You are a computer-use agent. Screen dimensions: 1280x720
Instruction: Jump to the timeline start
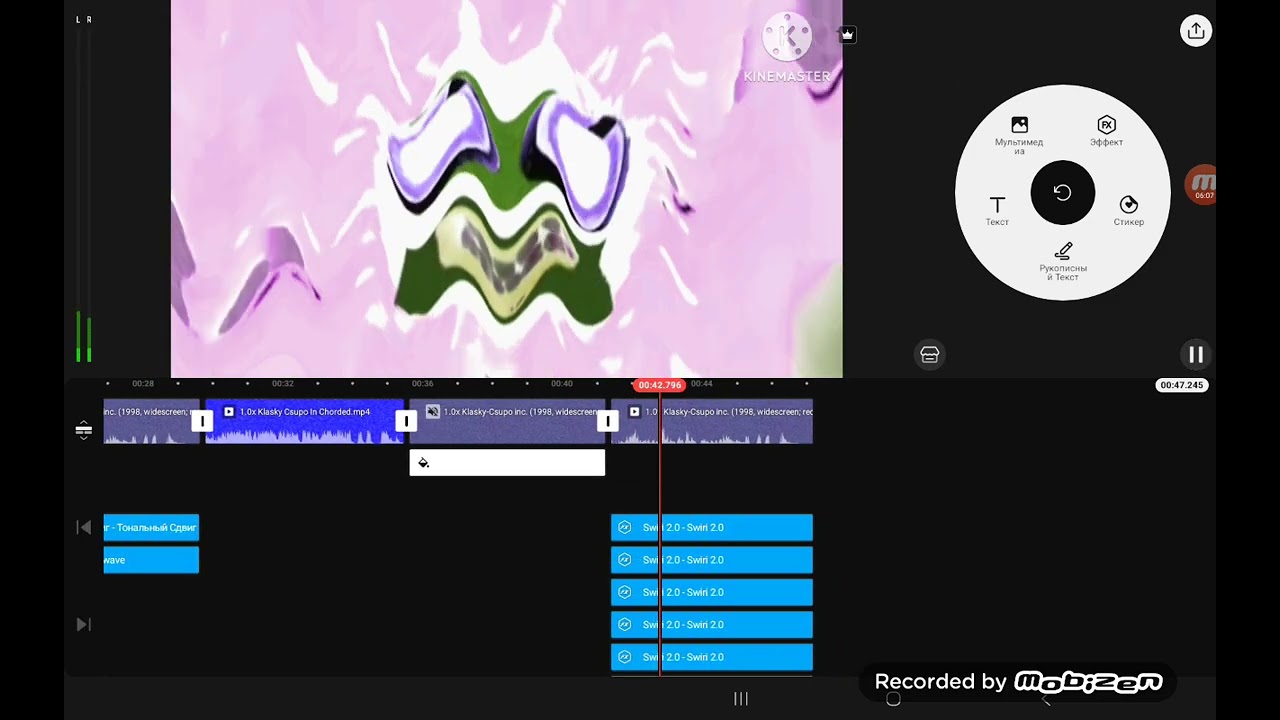point(84,527)
